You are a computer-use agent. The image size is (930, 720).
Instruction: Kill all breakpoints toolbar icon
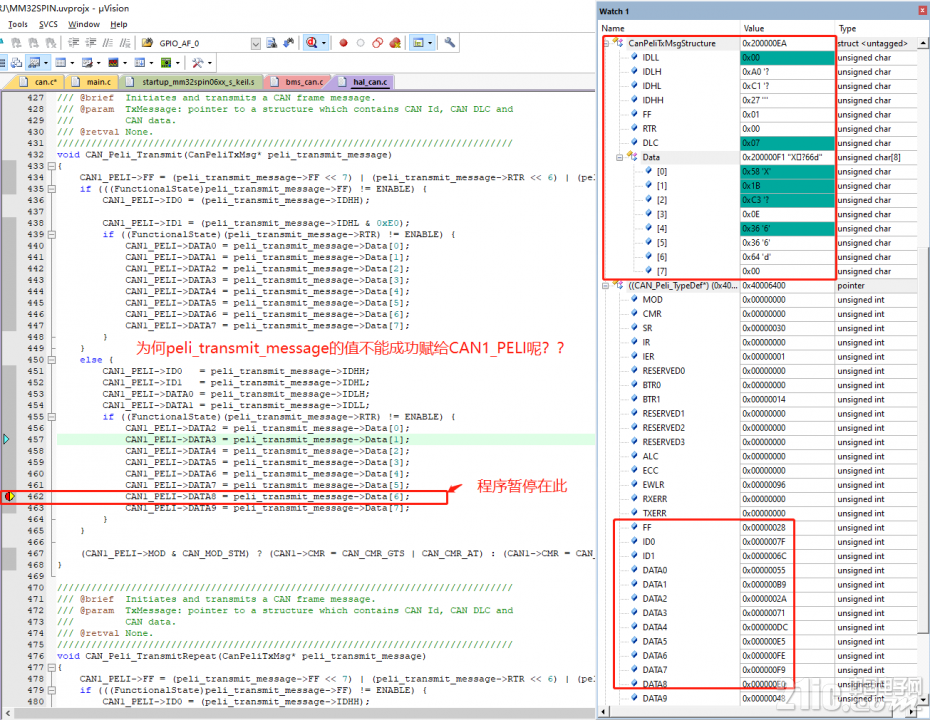[395, 43]
